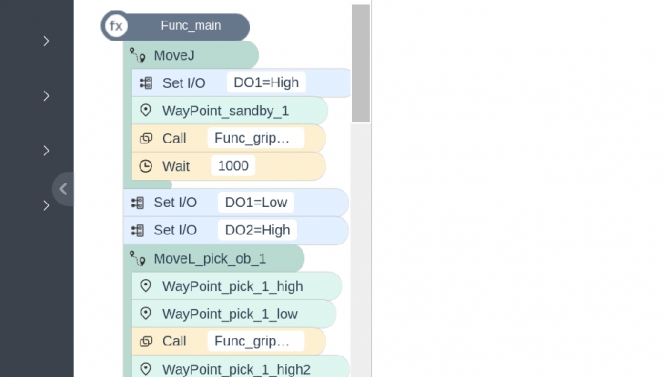Select the Wait label text
670x377 pixels.
coord(176,166)
